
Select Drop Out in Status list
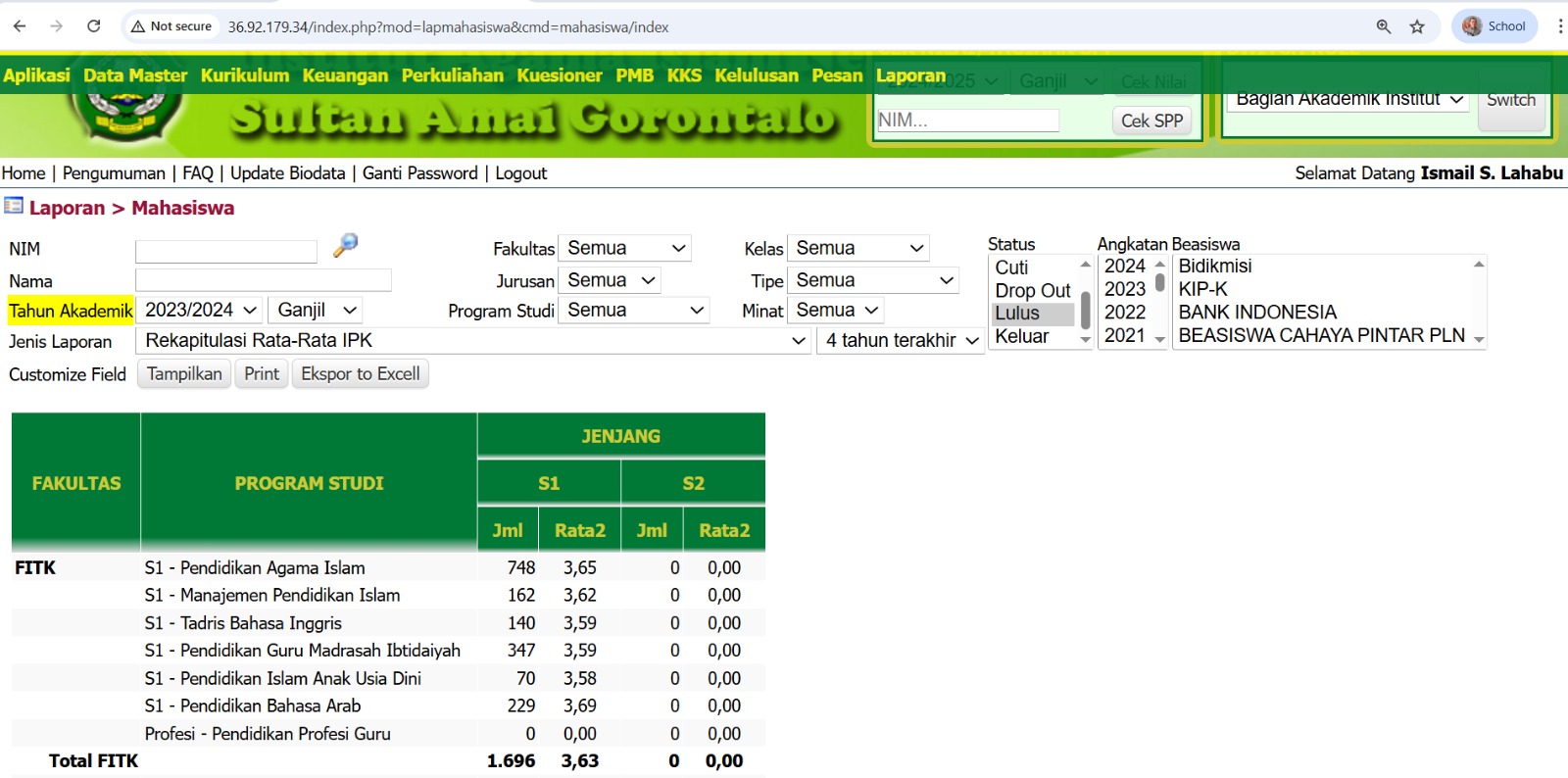1032,291
